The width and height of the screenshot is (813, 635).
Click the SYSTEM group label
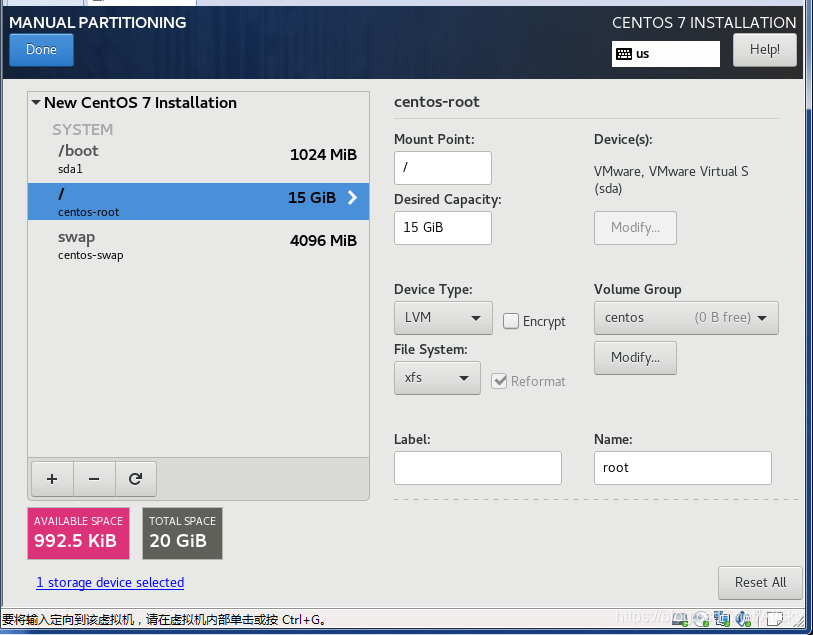click(82, 130)
